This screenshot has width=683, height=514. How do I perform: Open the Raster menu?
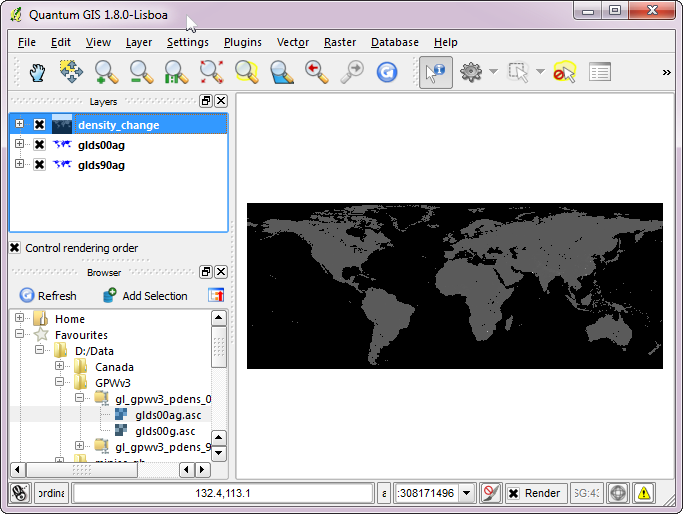[340, 42]
